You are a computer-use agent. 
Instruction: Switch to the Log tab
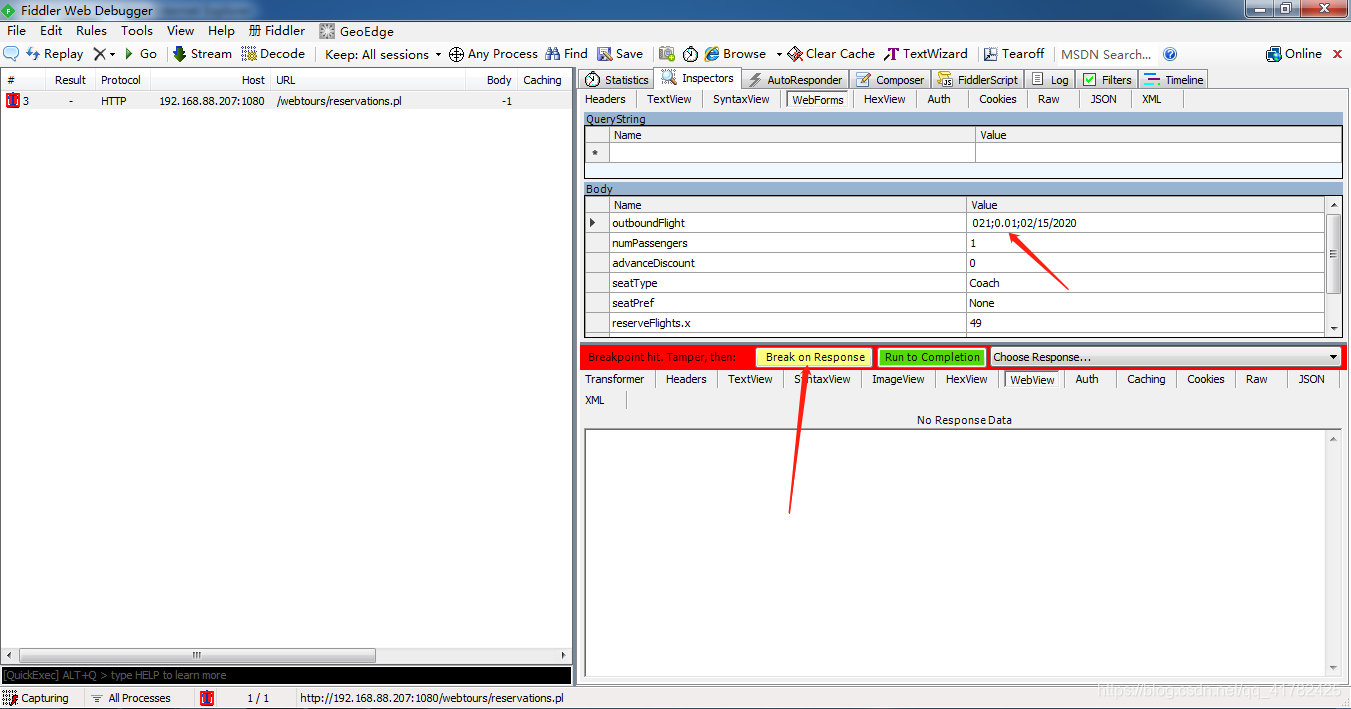(x=1050, y=80)
